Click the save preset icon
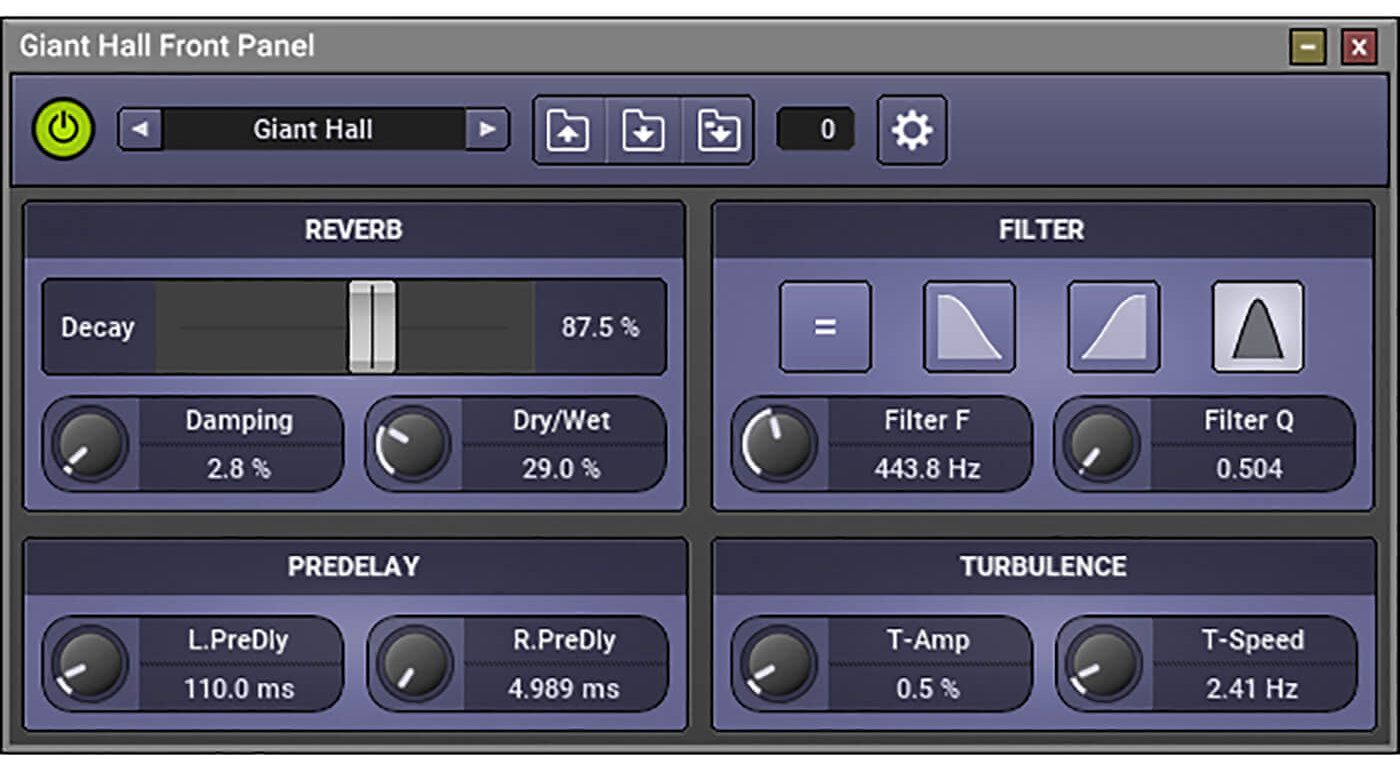This screenshot has width=1400, height=770. point(643,131)
